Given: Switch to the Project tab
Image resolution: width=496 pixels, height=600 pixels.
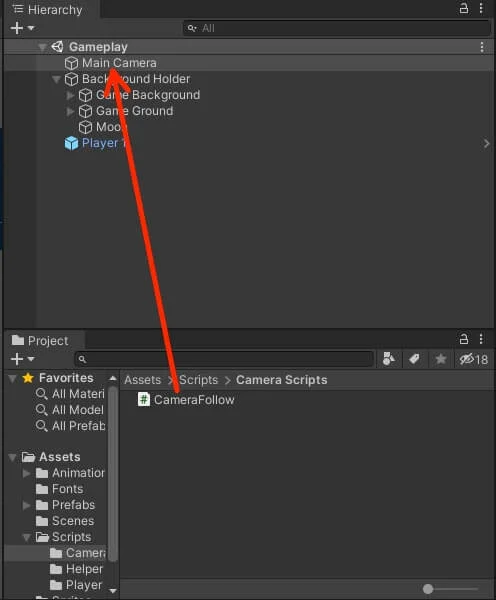Looking at the screenshot, I should [40, 341].
